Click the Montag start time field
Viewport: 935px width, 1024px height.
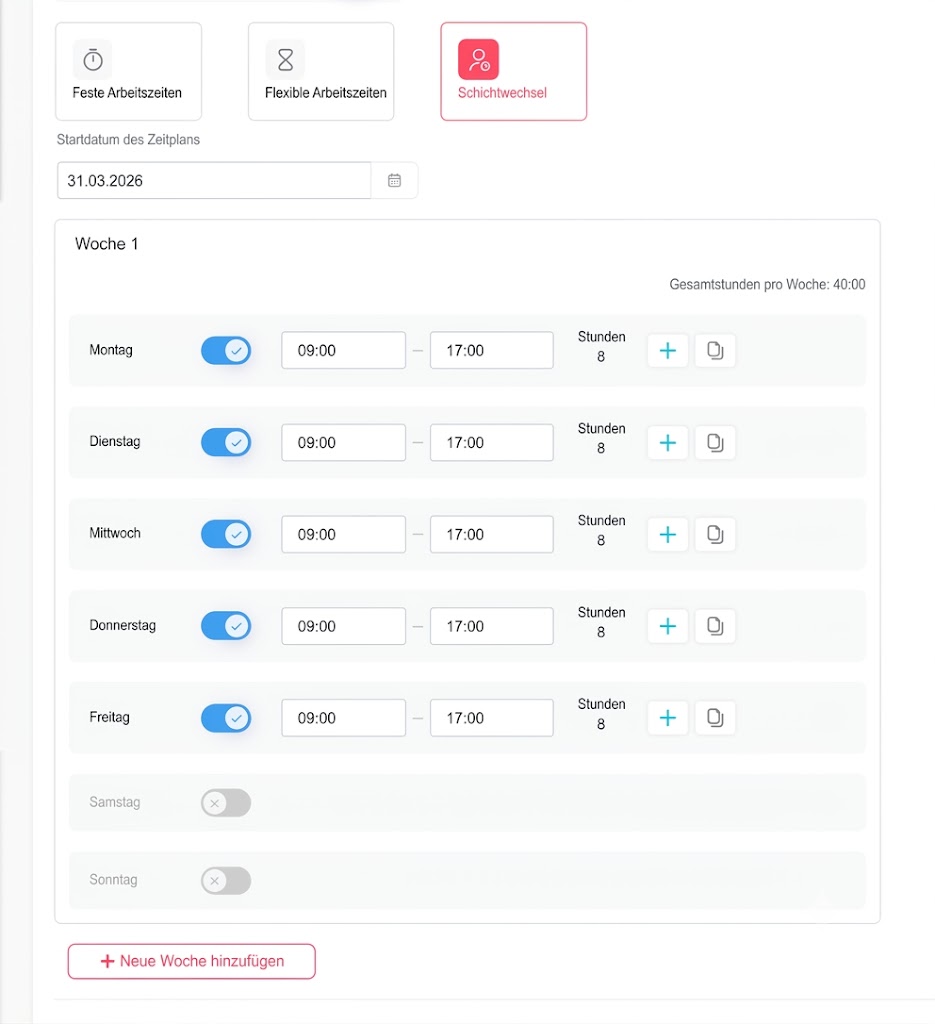click(x=343, y=350)
